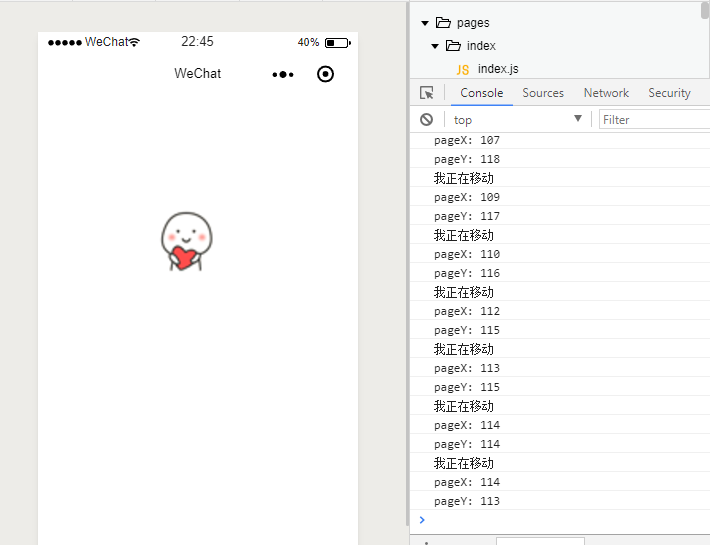
Task: Open the index.js file
Action: click(498, 69)
